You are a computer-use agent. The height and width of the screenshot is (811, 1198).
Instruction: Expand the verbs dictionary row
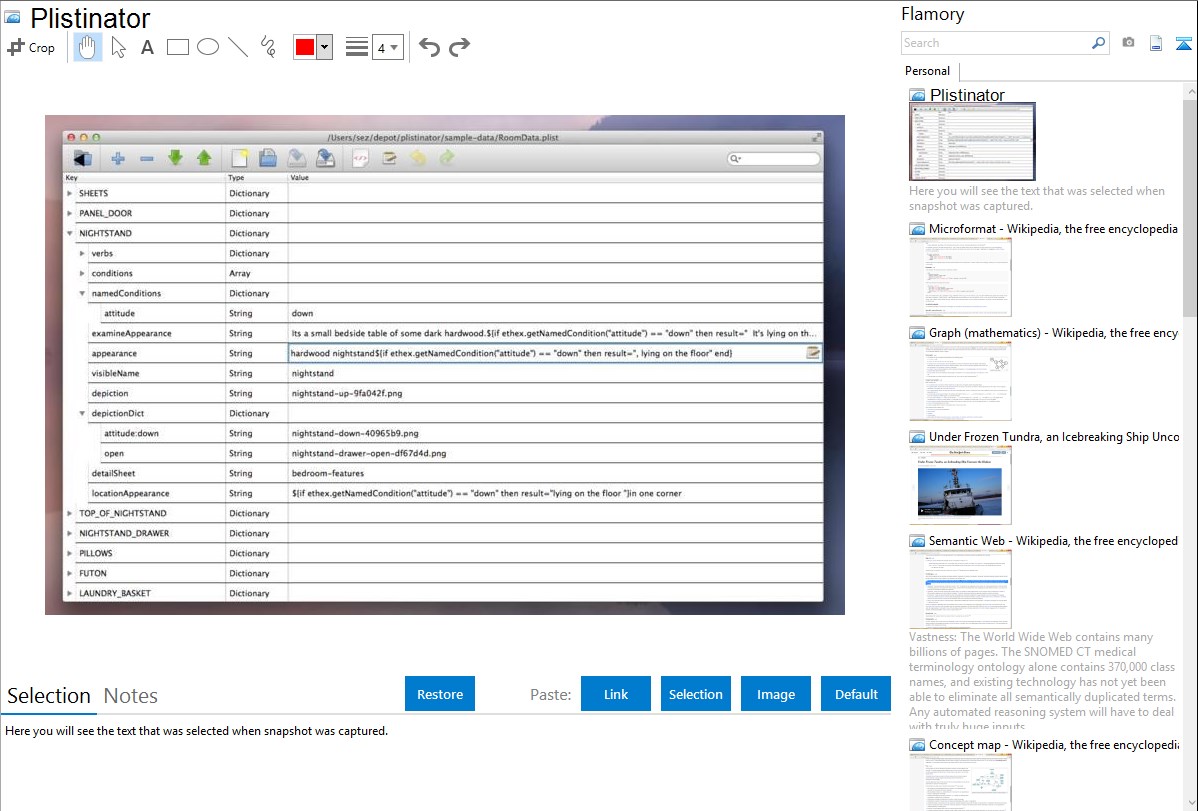point(82,253)
